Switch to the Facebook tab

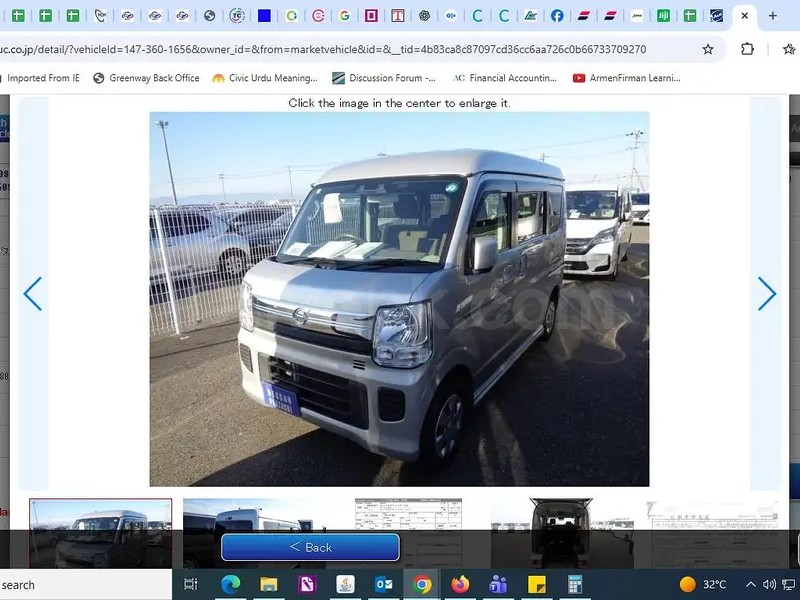pyautogui.click(x=557, y=16)
